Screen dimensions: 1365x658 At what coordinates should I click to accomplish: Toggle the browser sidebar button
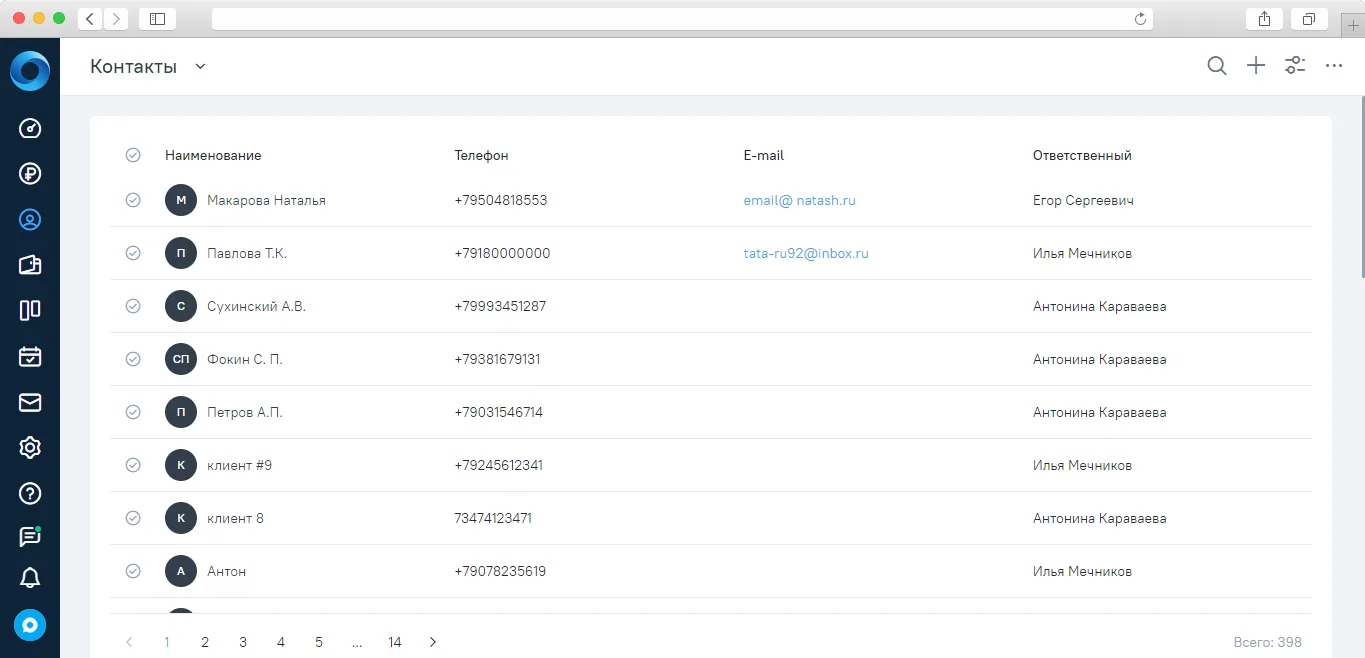(x=157, y=19)
